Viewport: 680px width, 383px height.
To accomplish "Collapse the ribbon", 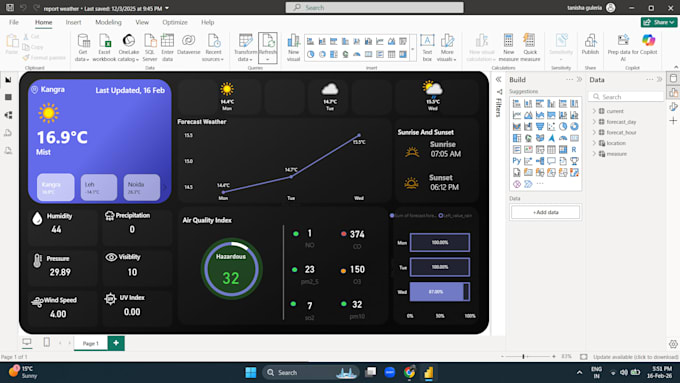I will coord(676,67).
